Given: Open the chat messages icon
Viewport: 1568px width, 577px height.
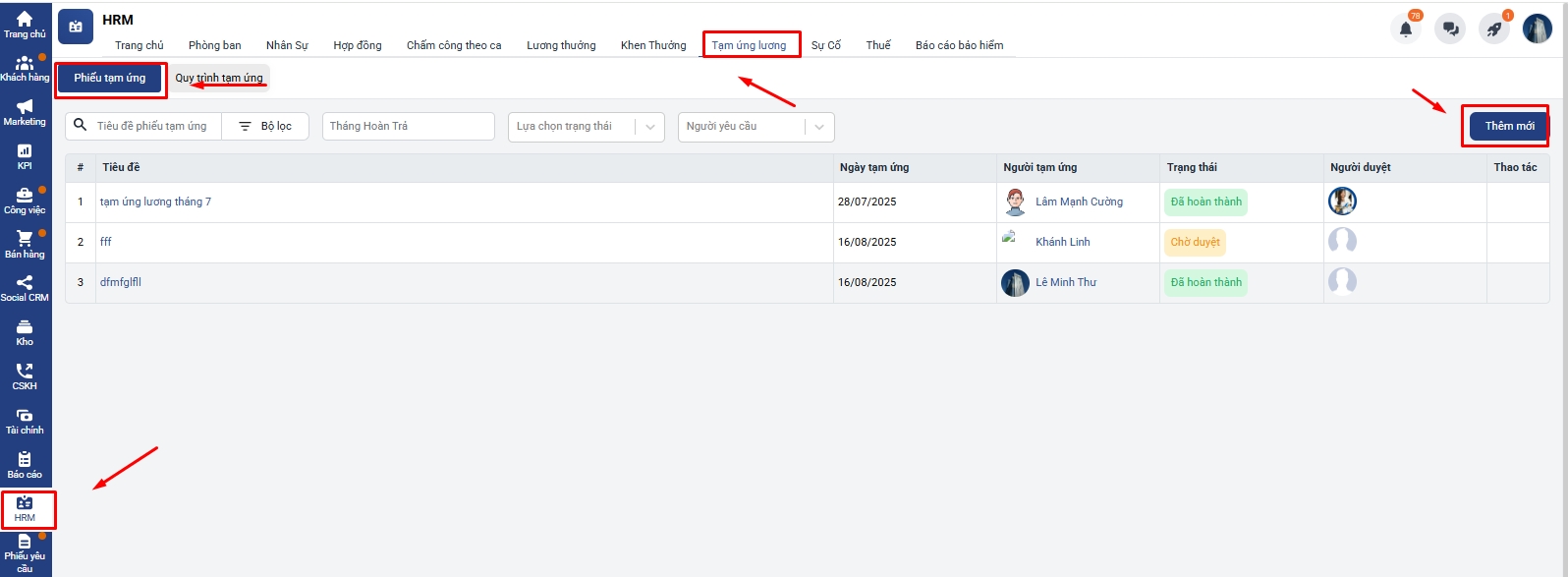Looking at the screenshot, I should click(x=1450, y=29).
